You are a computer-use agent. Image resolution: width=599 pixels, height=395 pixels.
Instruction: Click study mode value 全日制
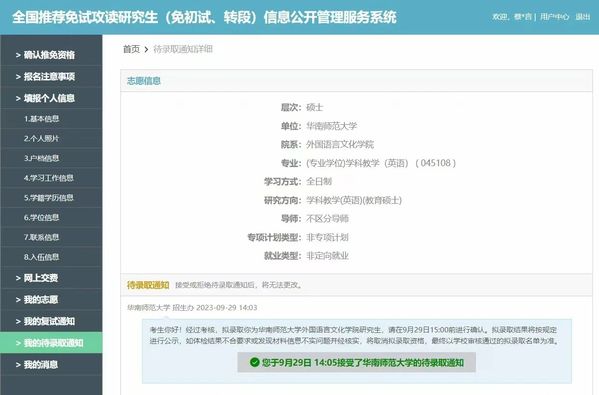pos(319,182)
